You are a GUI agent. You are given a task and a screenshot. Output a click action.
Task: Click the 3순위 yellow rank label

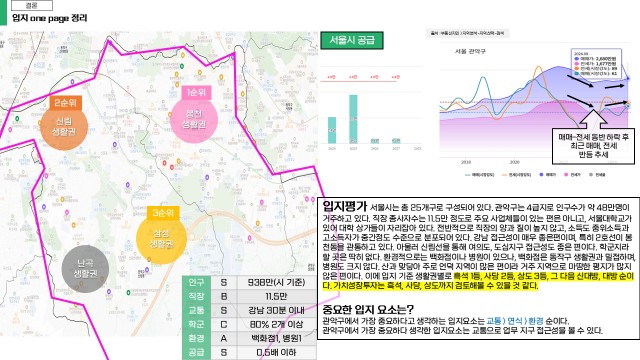click(x=163, y=213)
